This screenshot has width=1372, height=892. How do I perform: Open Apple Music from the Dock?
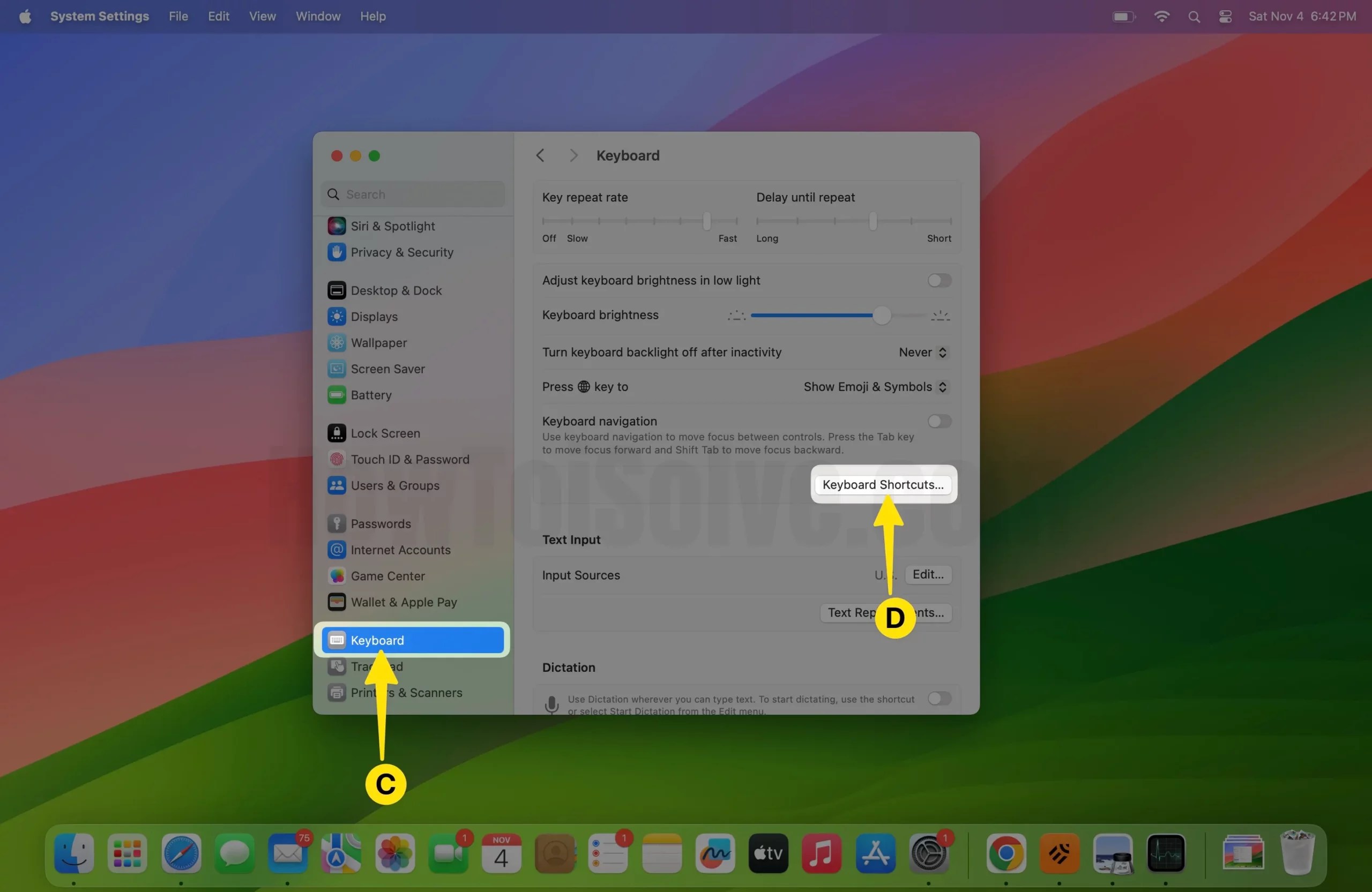click(x=822, y=853)
